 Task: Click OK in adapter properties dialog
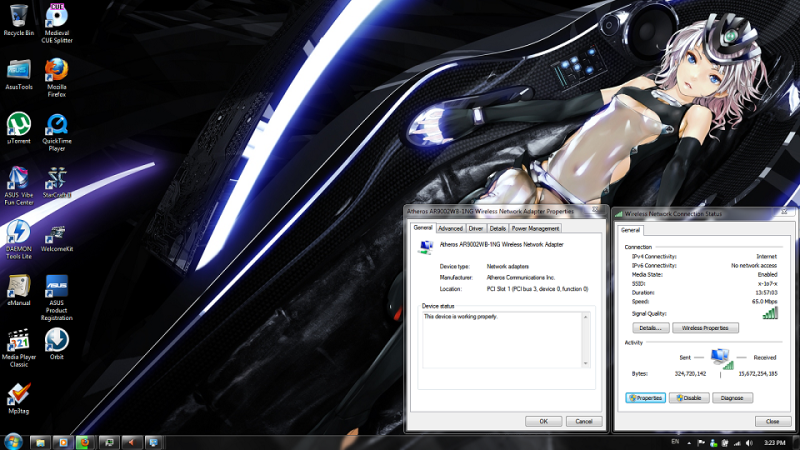pyautogui.click(x=543, y=421)
